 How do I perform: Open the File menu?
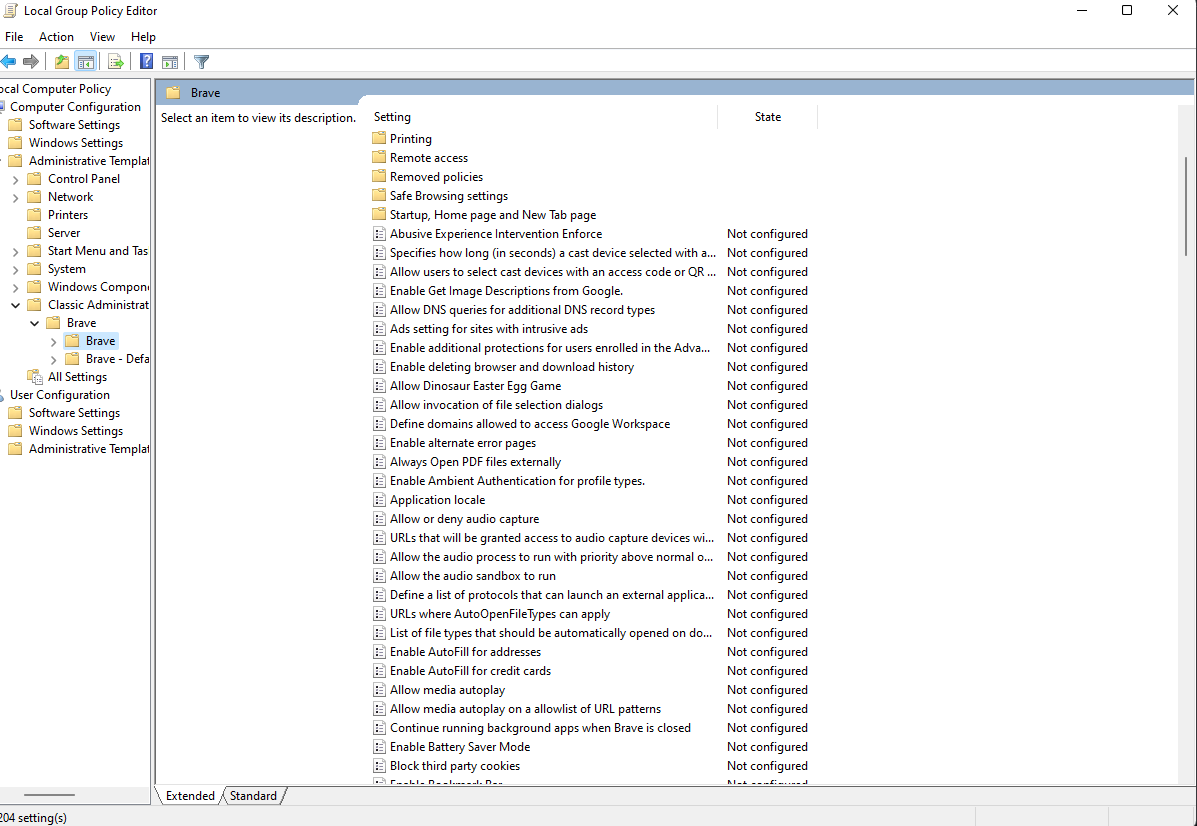(14, 37)
